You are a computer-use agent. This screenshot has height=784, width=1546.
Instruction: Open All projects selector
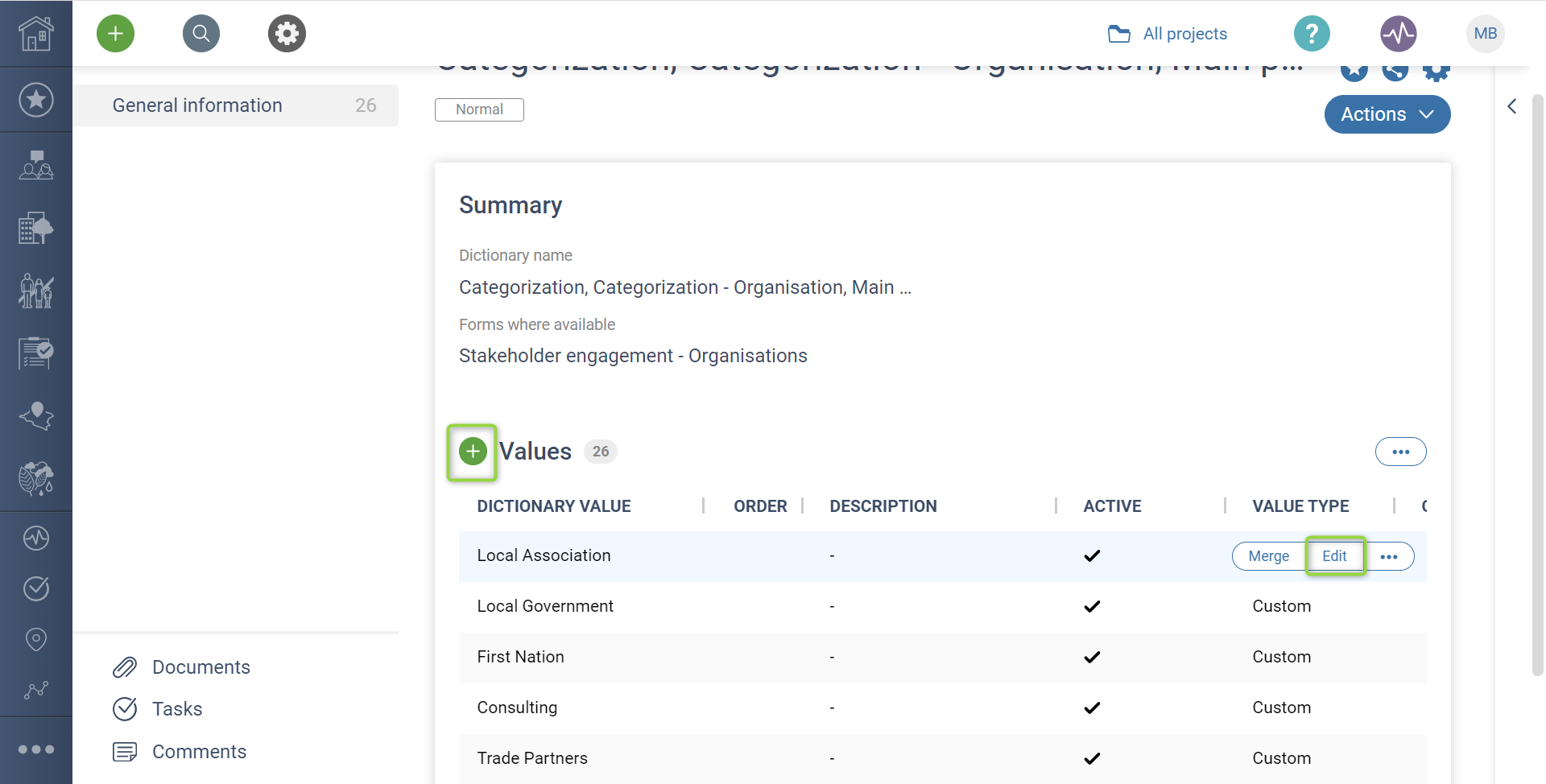1168,34
